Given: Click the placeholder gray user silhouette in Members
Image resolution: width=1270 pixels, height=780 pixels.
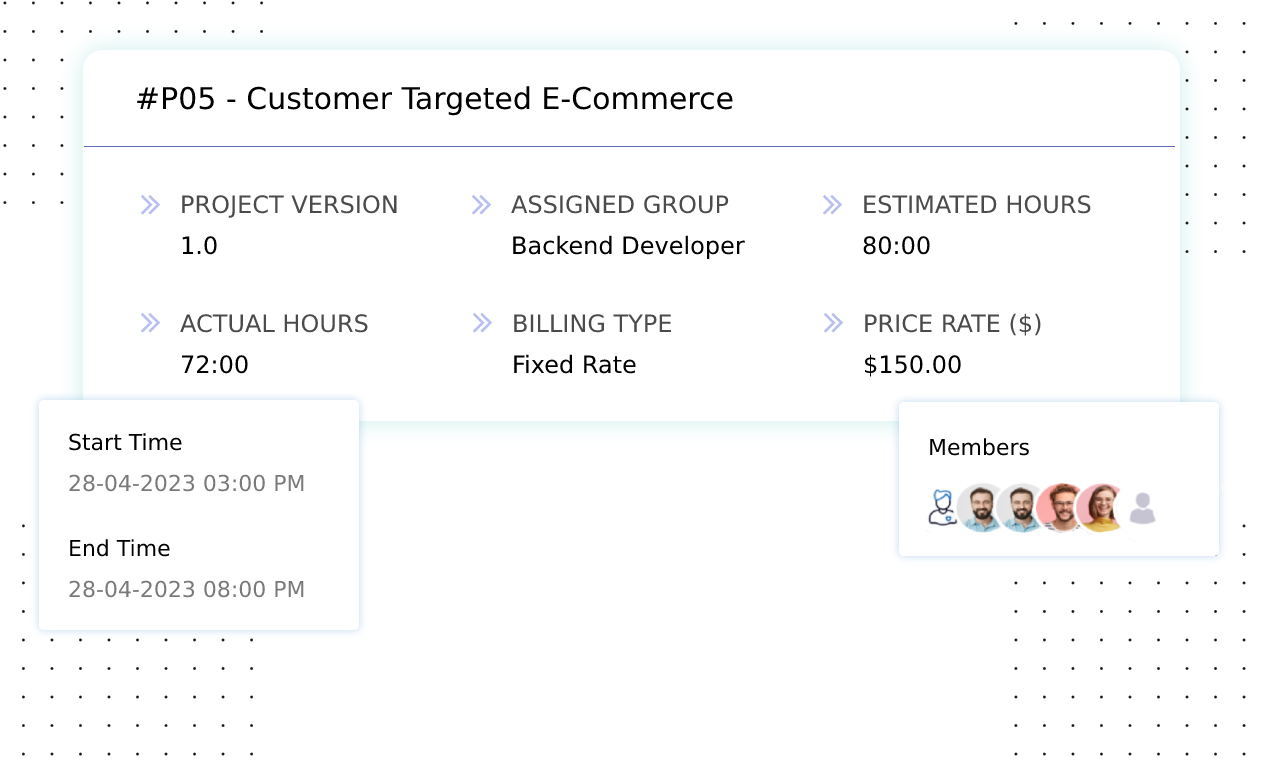Looking at the screenshot, I should tap(1144, 508).
